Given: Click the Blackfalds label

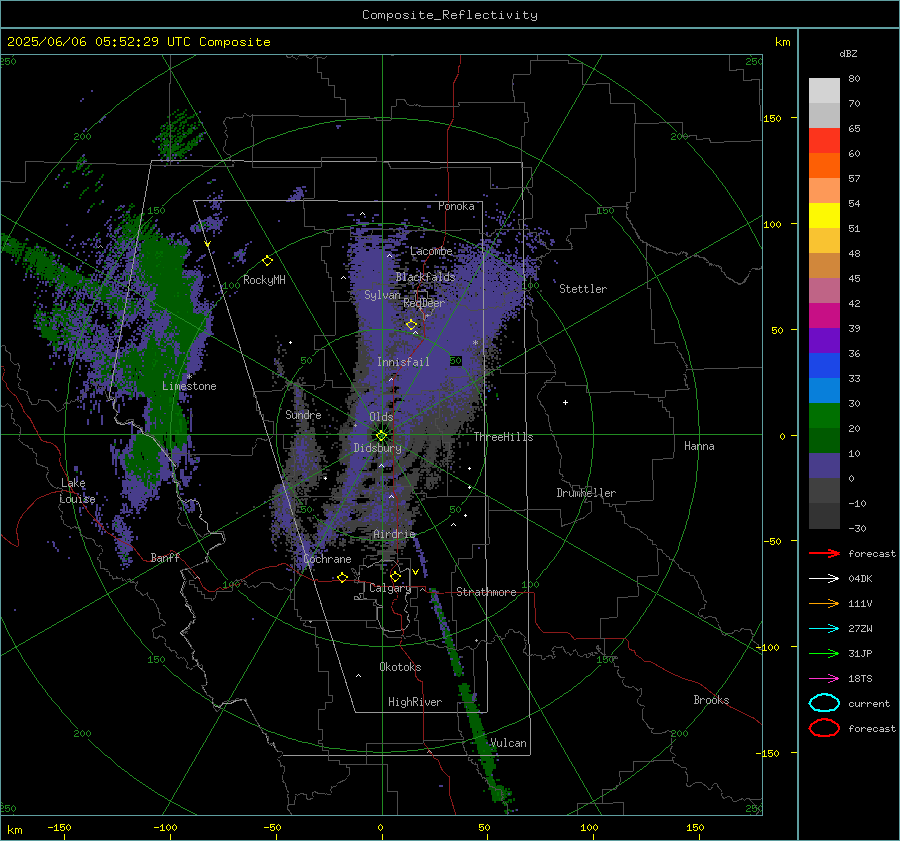Looking at the screenshot, I should pyautogui.click(x=425, y=277).
